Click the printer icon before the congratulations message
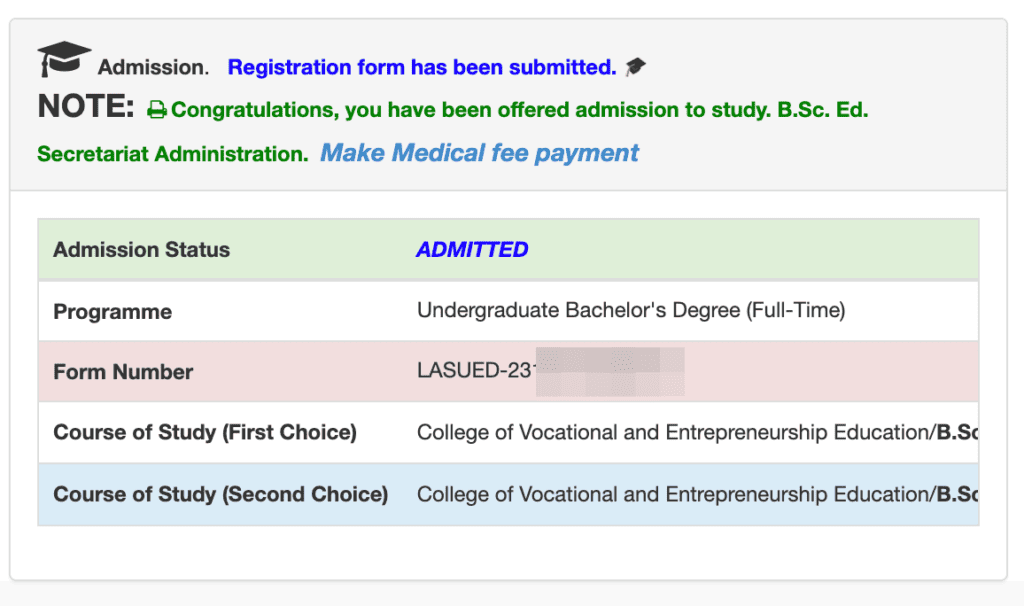The height and width of the screenshot is (606, 1024). pyautogui.click(x=156, y=110)
